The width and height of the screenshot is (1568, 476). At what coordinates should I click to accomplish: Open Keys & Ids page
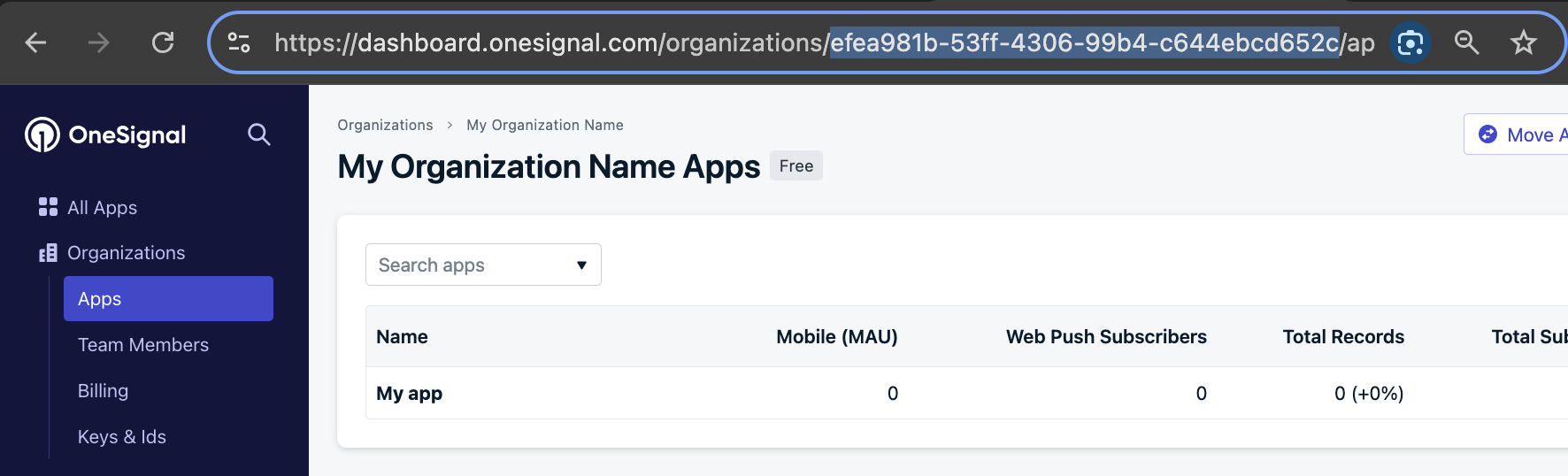tap(122, 437)
